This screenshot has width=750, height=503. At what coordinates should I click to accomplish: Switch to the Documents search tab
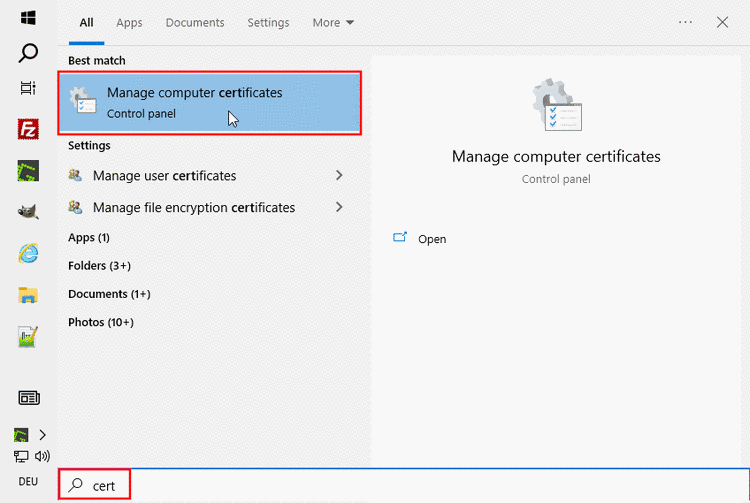coord(195,23)
